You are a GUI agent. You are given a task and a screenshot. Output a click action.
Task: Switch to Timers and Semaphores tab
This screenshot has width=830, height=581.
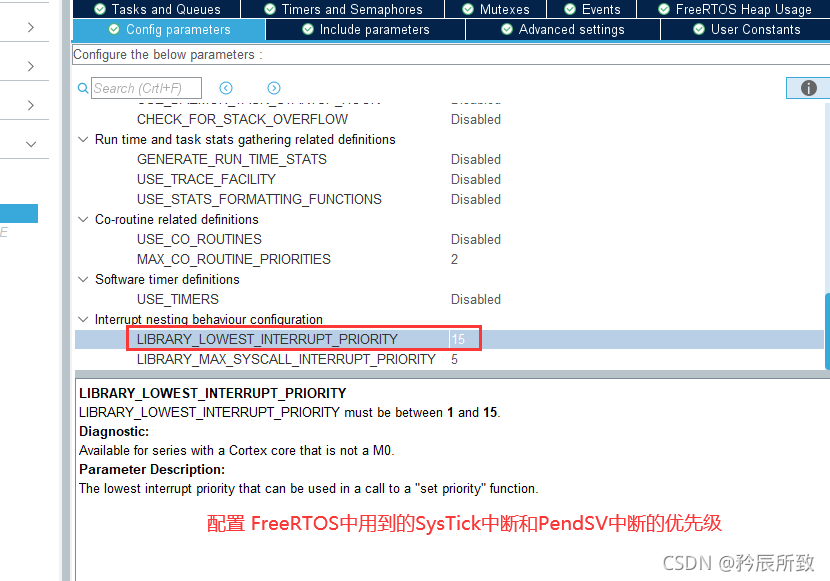coord(343,9)
